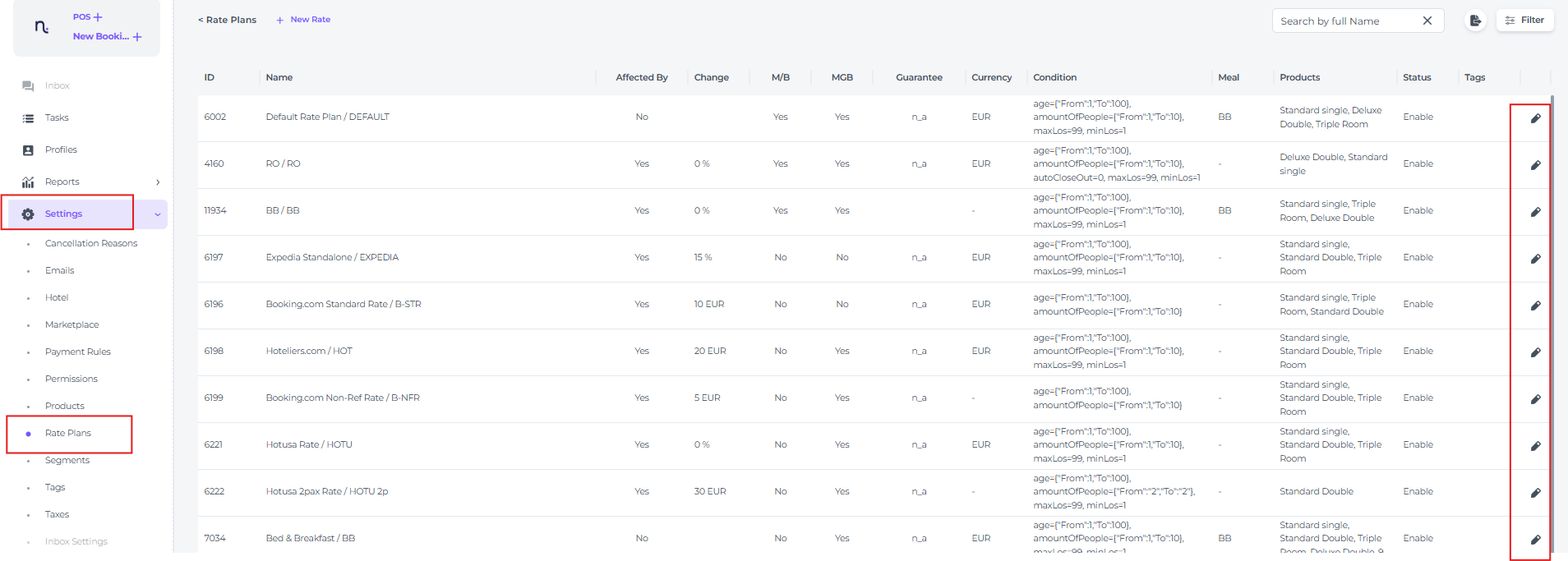Click the edit pencil for Default Rate Plan
1568x561 pixels.
[x=1534, y=118]
